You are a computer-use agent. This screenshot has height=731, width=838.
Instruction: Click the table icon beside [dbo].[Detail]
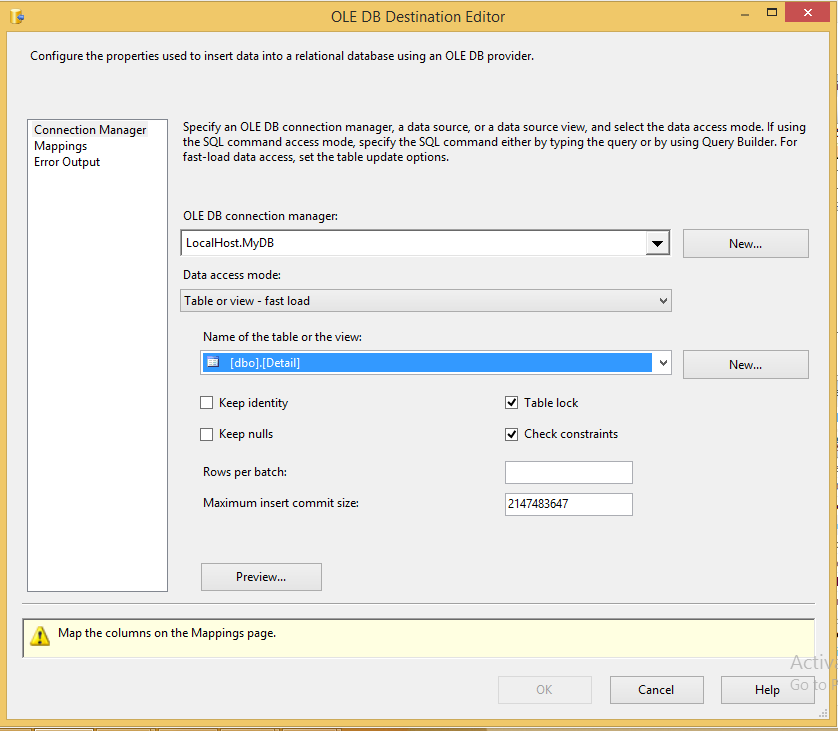213,363
